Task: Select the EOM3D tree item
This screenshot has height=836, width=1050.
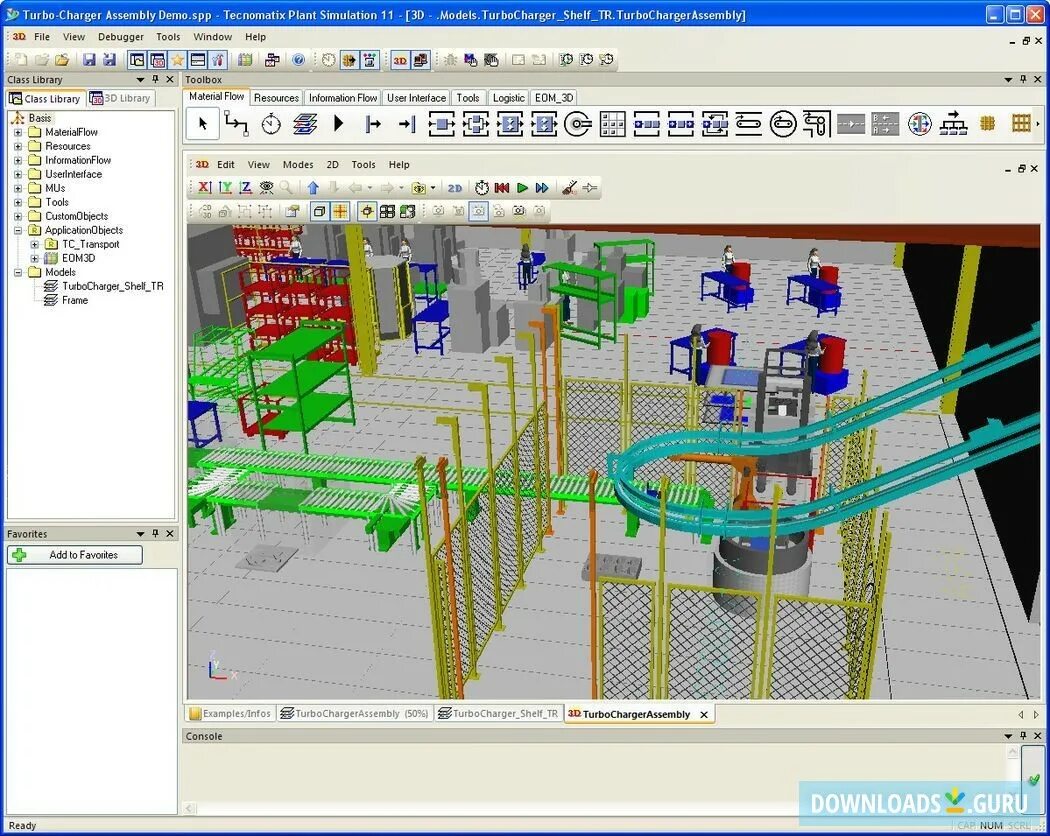Action: click(x=78, y=259)
